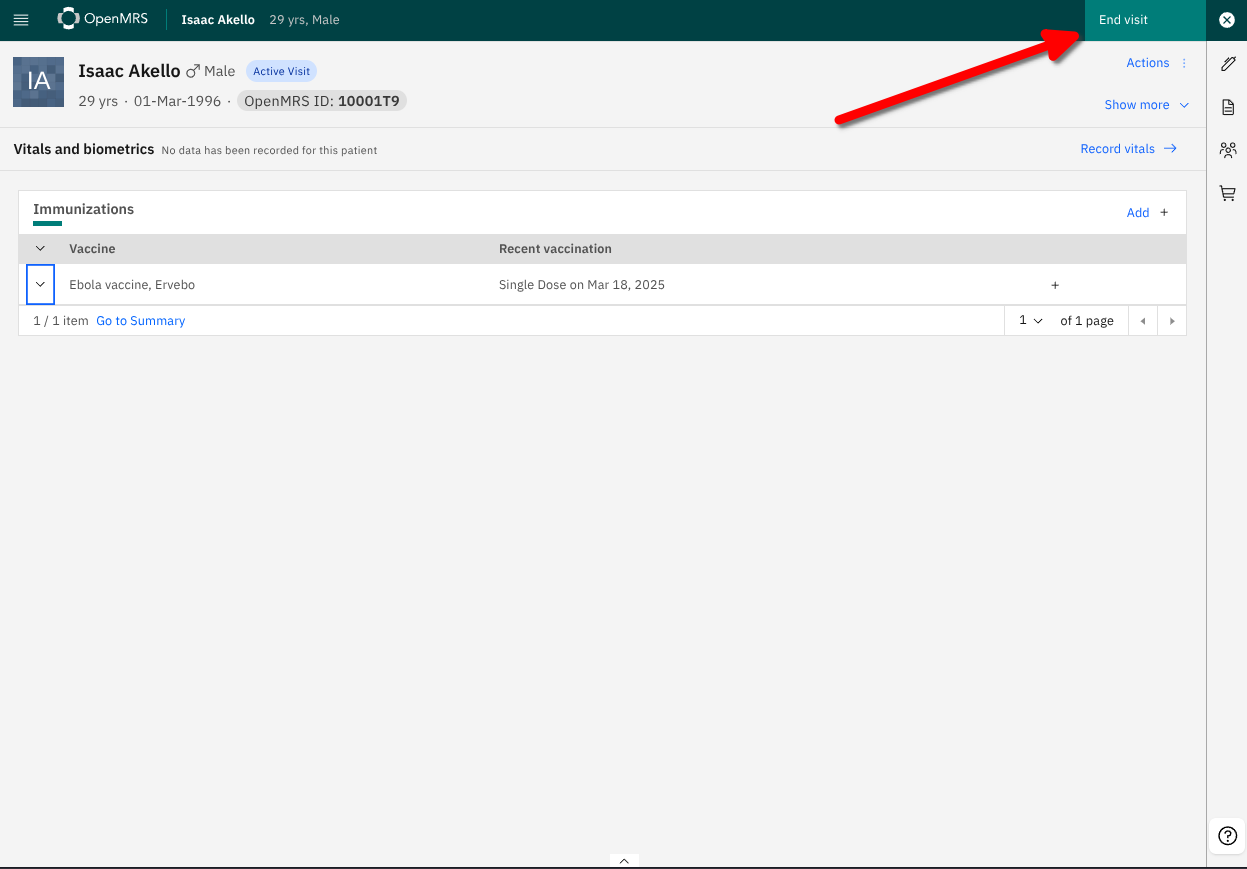Screen dimensions: 1247x869
Task: Add a new immunization
Action: pos(1147,212)
